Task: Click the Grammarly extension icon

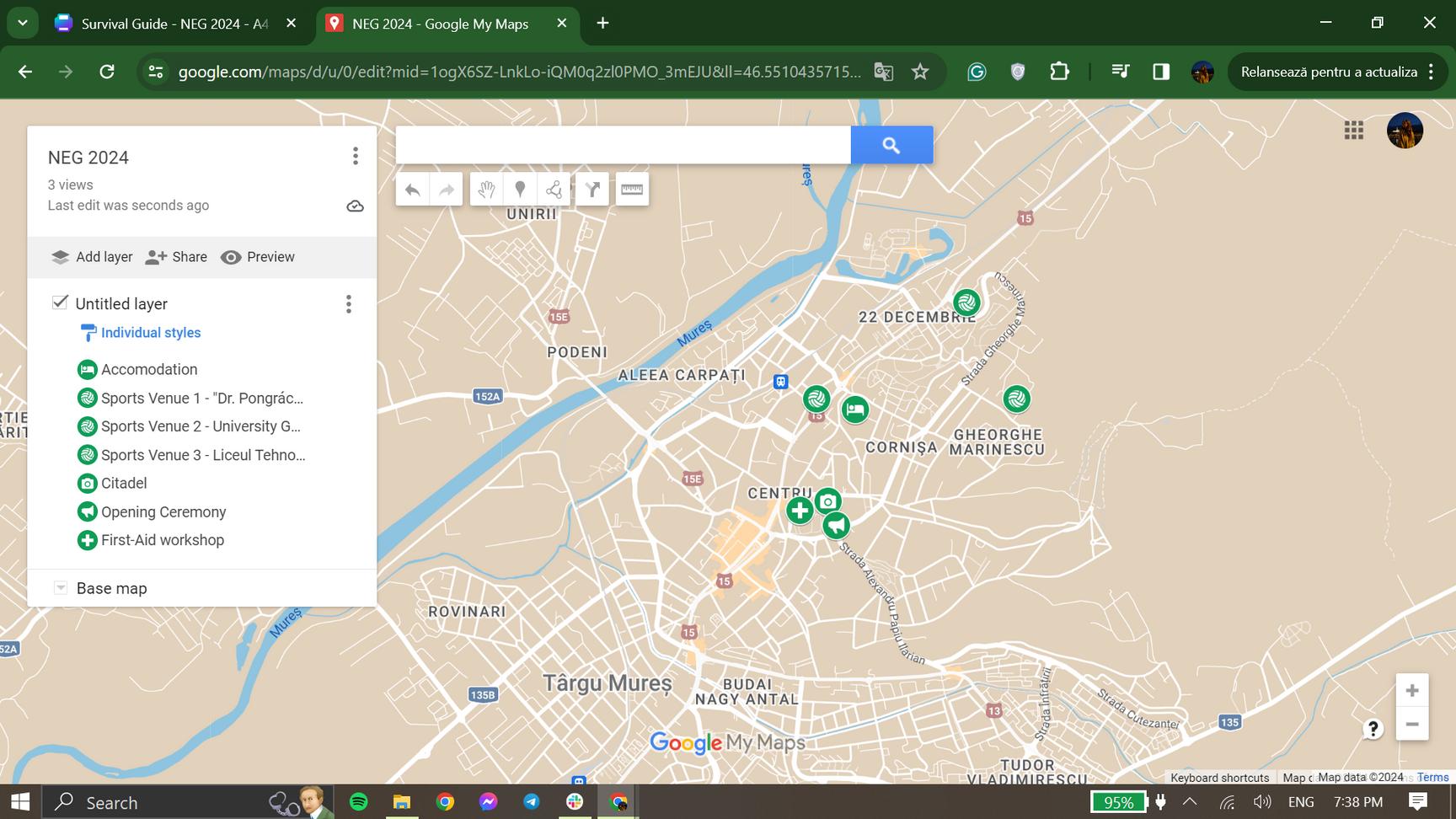Action: 977,72
